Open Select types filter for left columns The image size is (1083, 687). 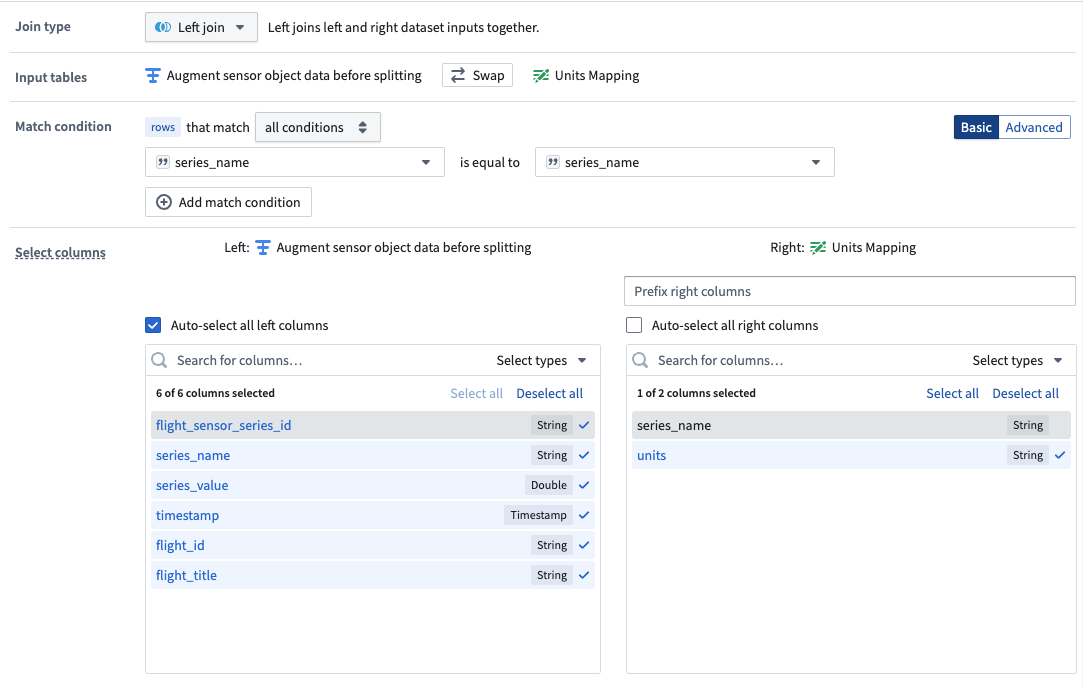(x=542, y=360)
